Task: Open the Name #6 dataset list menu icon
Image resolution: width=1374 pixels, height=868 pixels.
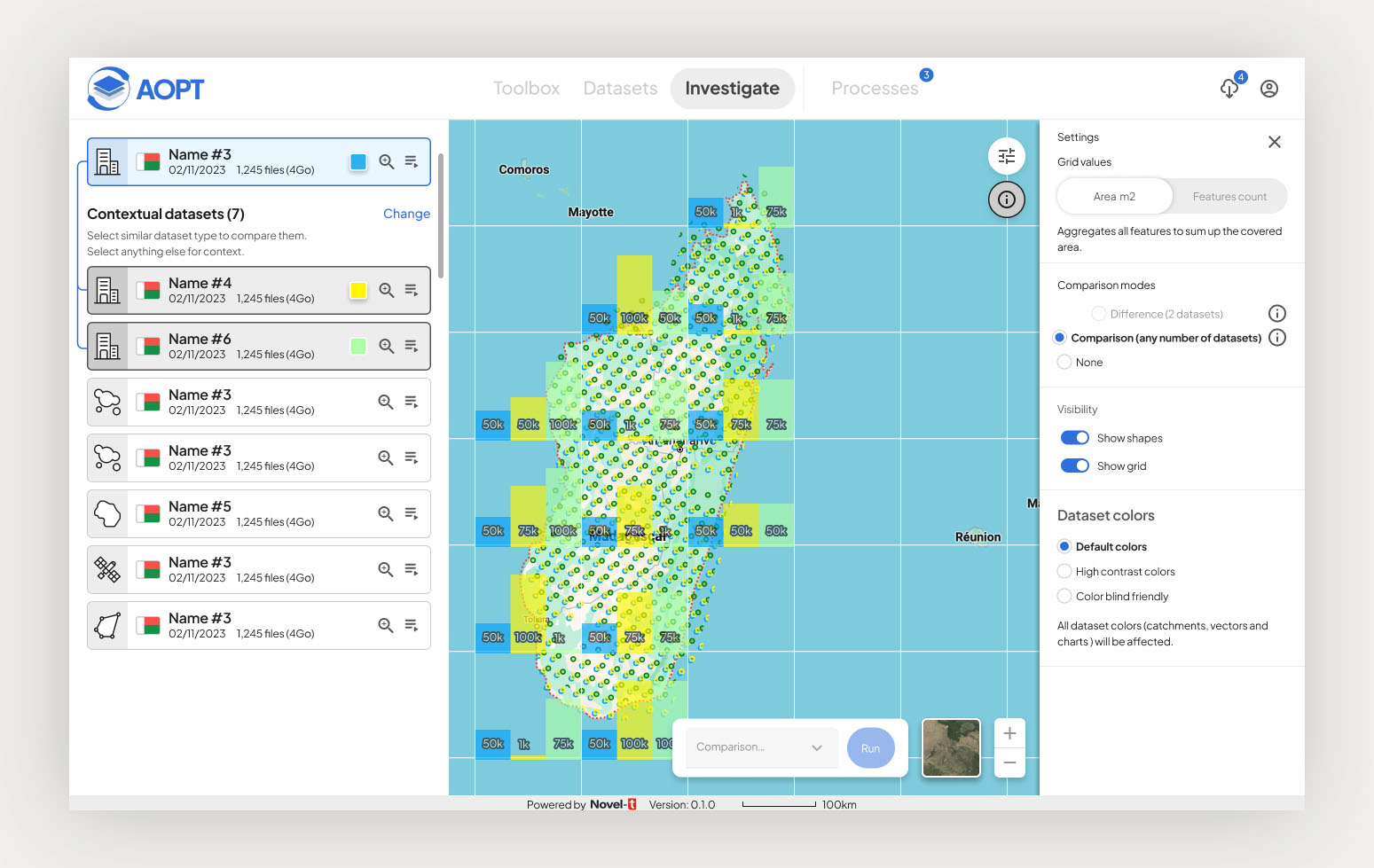Action: pos(412,346)
